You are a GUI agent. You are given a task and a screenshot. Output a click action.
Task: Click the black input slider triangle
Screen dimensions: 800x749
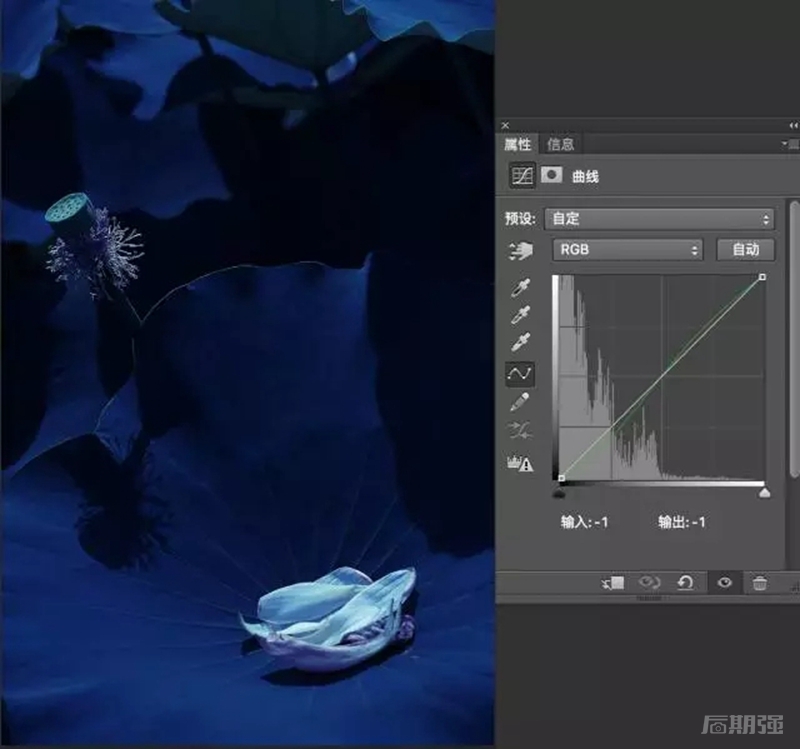(559, 493)
